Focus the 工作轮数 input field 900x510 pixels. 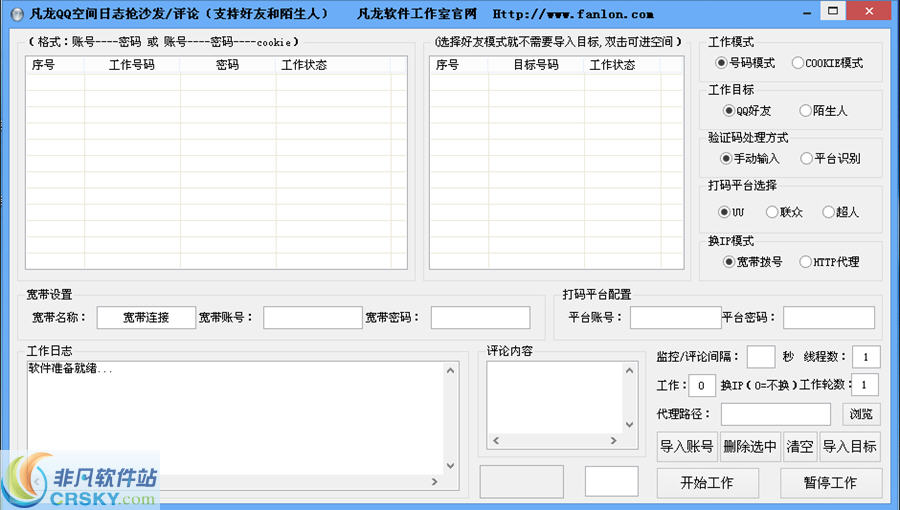pyautogui.click(x=864, y=385)
